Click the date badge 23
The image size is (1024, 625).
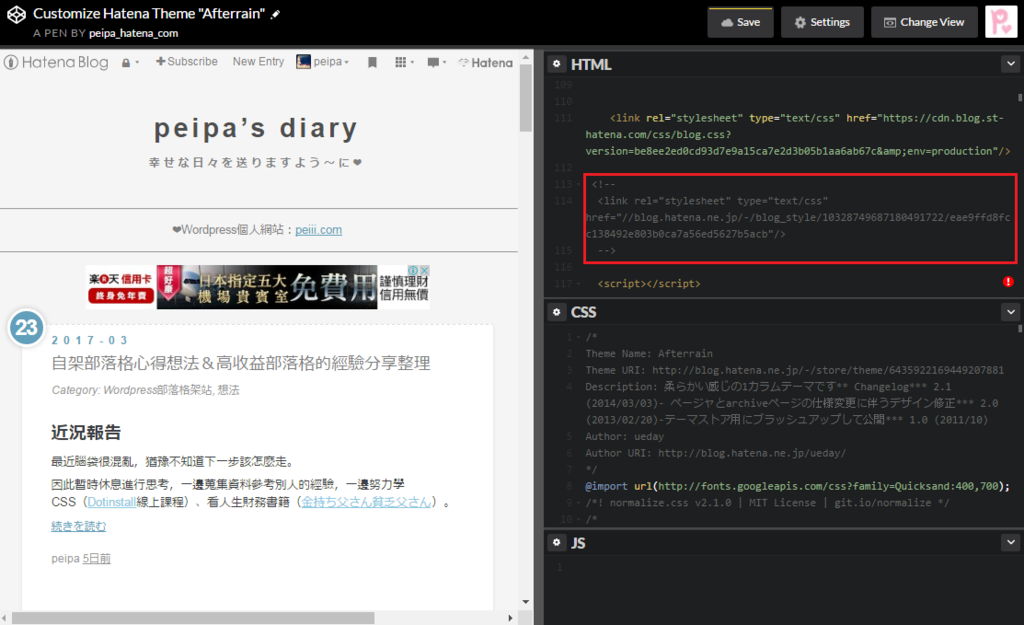26,327
